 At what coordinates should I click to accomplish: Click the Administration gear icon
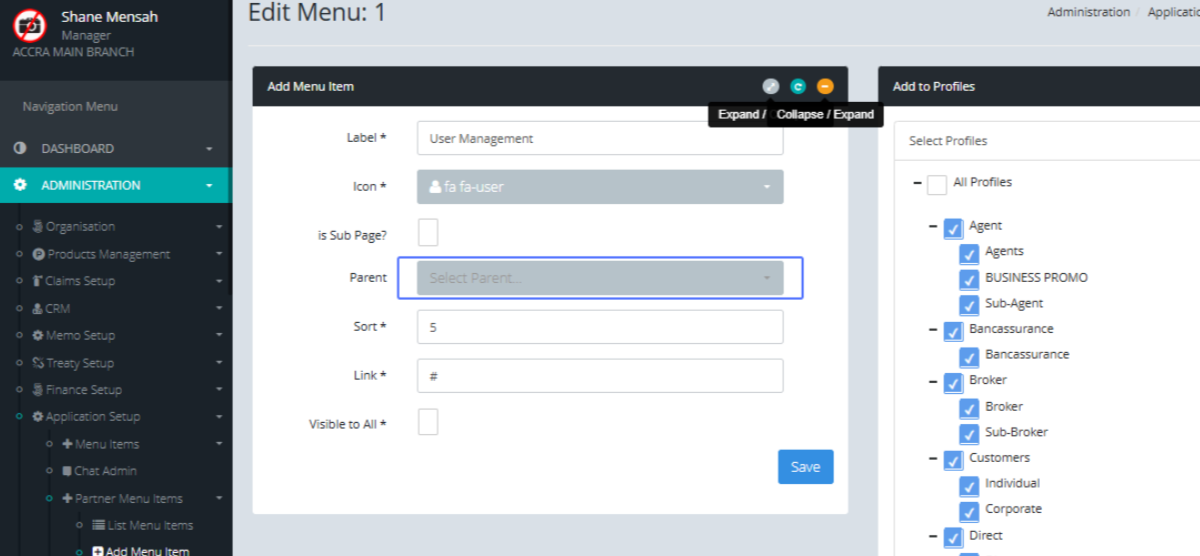(x=20, y=185)
